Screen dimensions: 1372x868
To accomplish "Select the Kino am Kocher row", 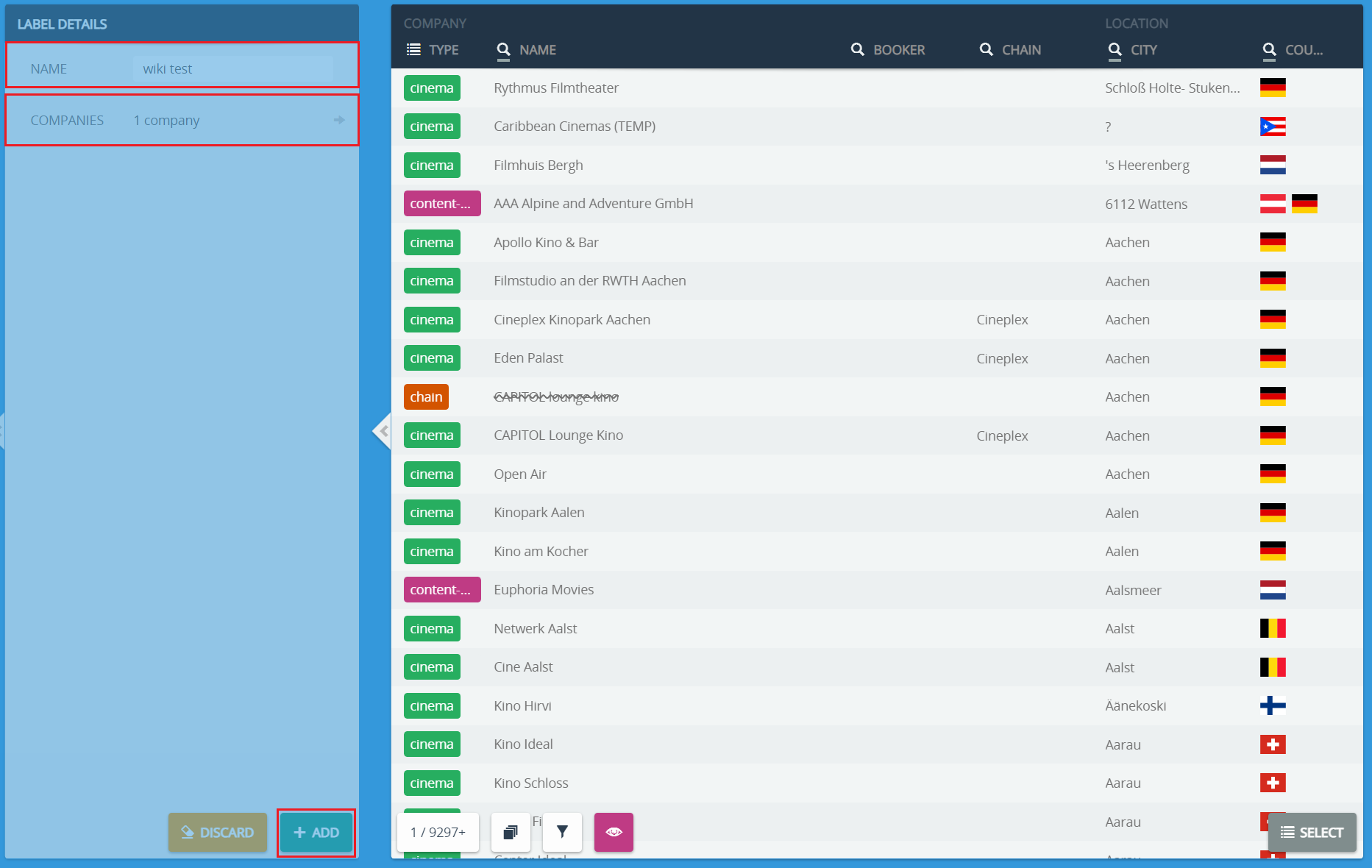I will point(877,552).
